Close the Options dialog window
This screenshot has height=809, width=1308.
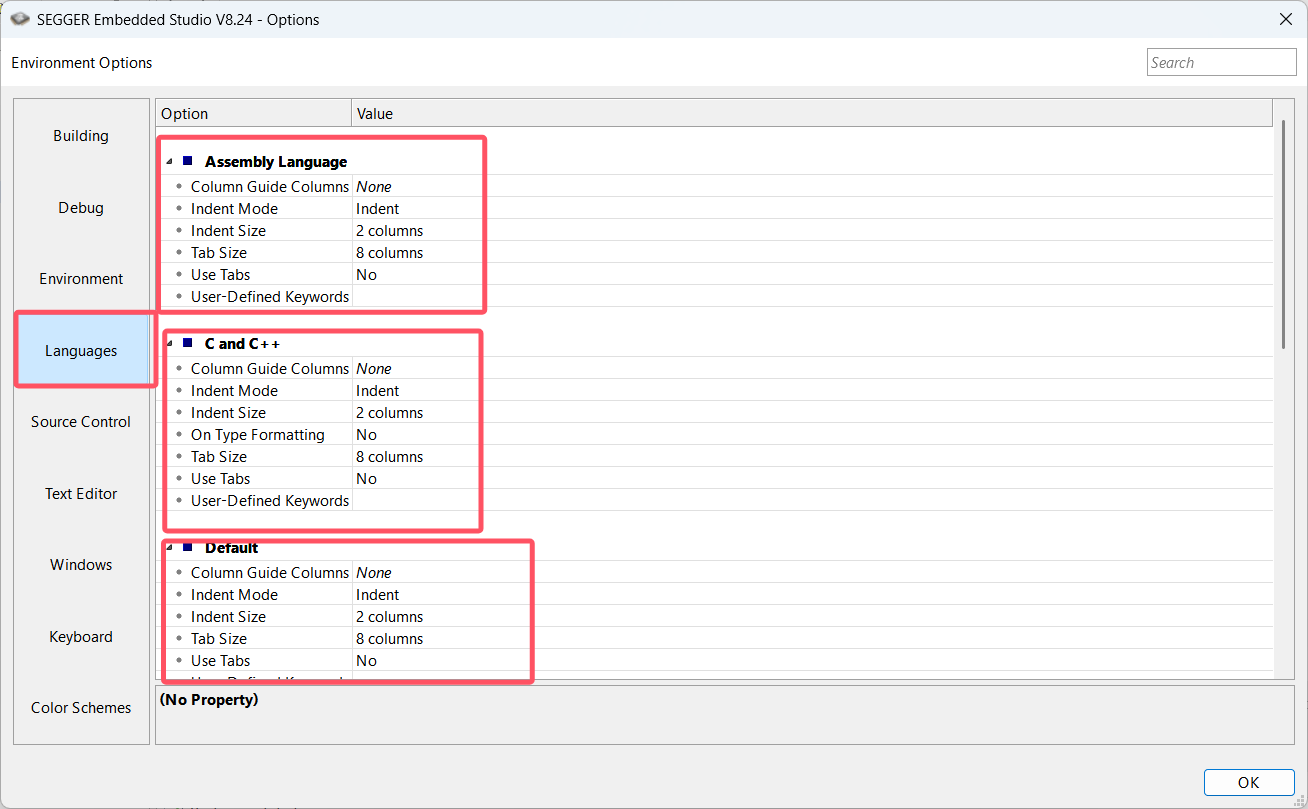coord(1285,19)
